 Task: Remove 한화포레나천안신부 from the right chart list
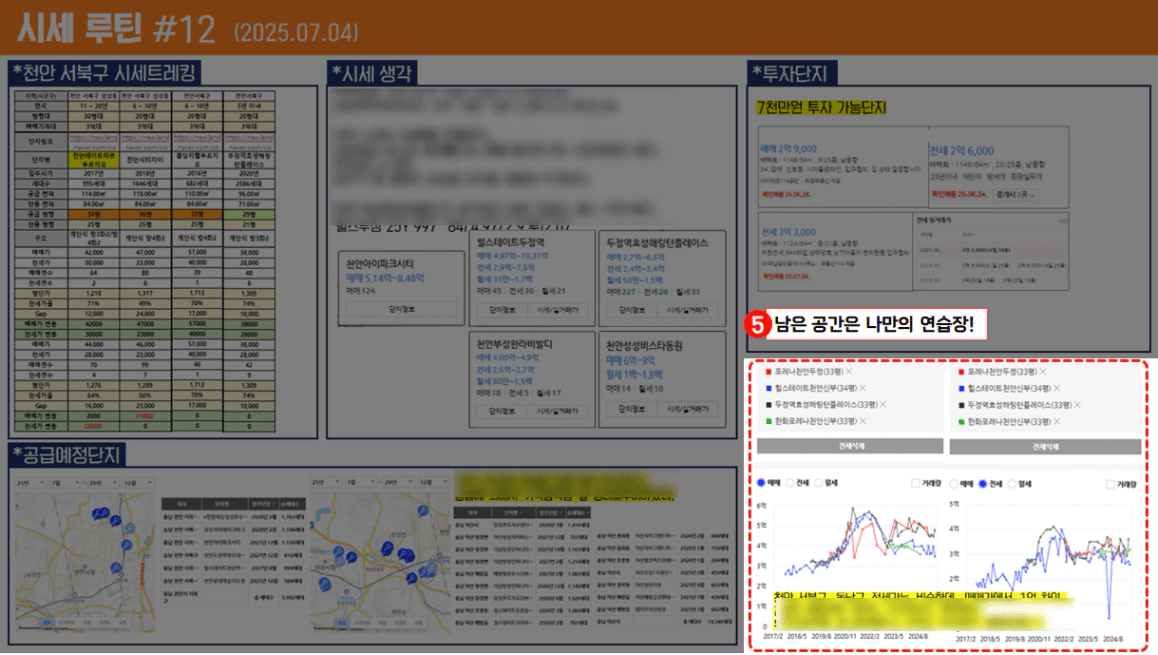coord(1057,423)
